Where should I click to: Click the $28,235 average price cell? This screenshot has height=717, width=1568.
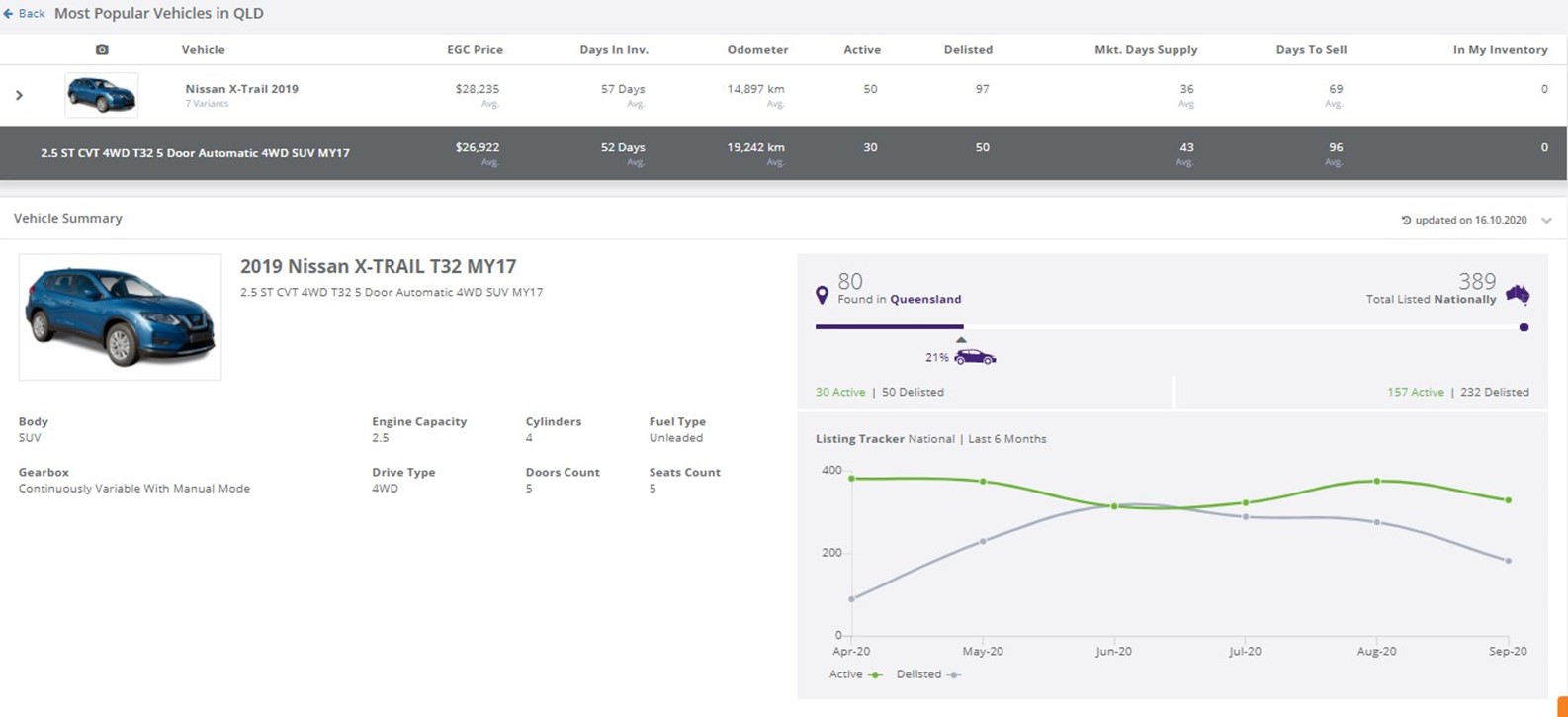coord(478,88)
